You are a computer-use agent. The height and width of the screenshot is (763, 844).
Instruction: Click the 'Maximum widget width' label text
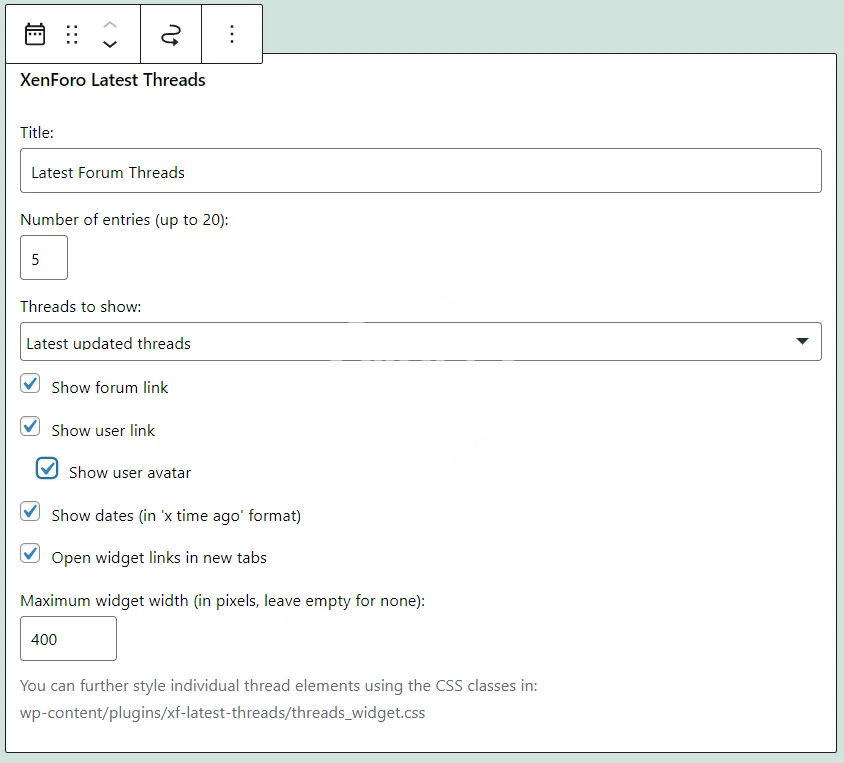(x=222, y=601)
